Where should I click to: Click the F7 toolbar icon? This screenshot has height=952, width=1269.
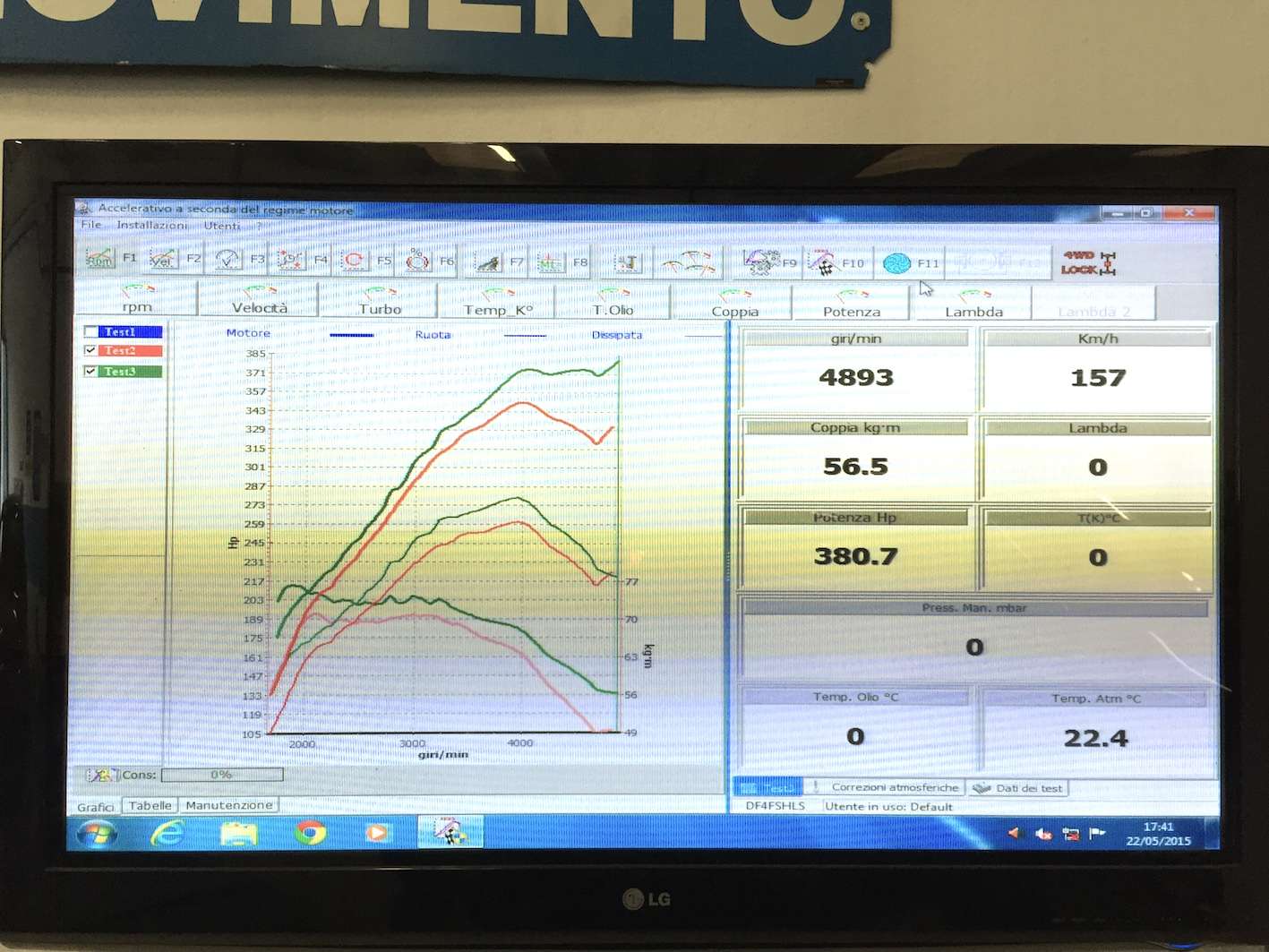[488, 262]
